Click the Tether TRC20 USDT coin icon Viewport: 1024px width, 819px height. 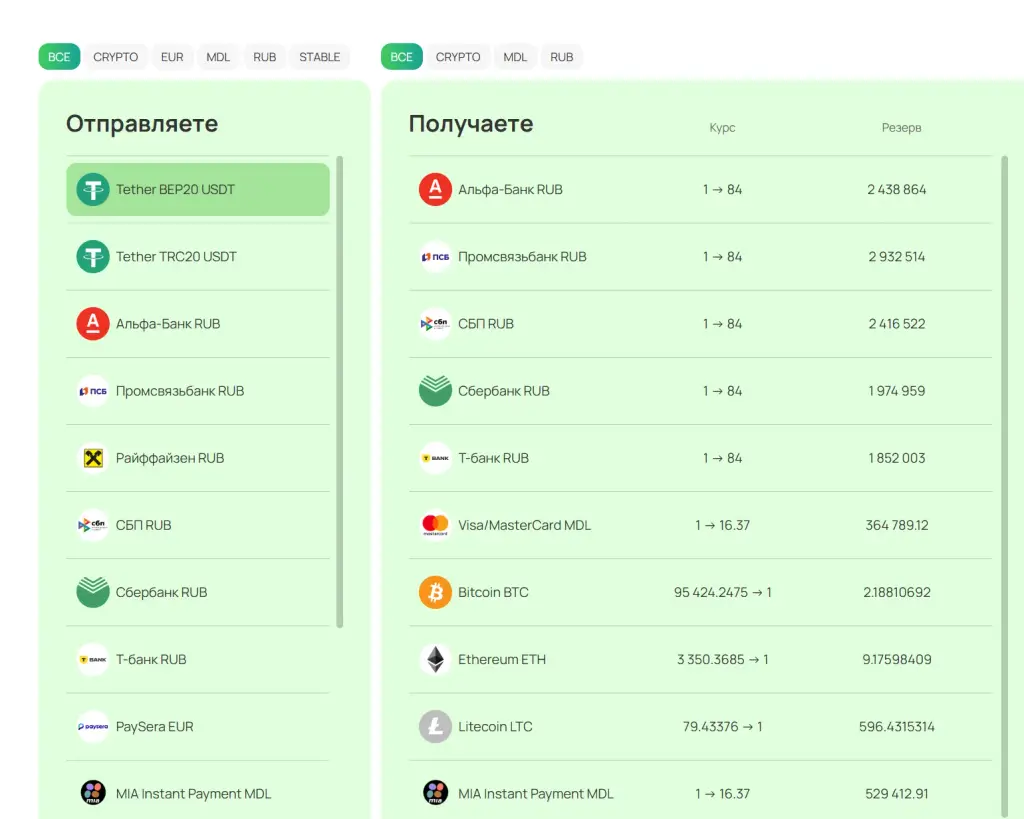tap(93, 257)
